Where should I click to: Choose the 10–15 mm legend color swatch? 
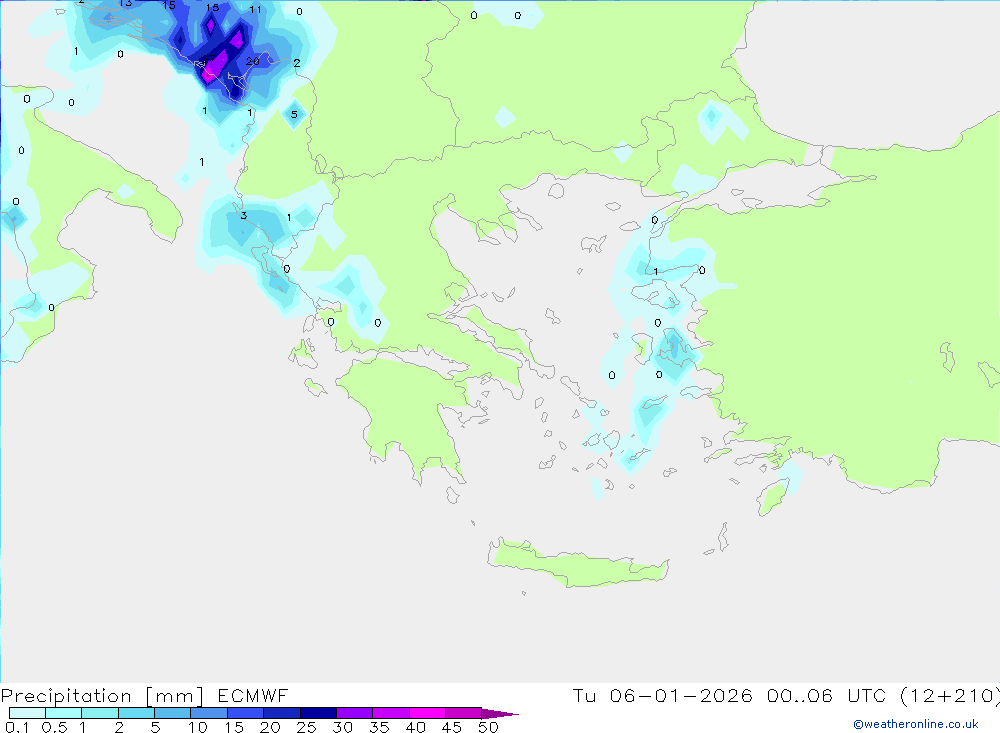tap(209, 713)
